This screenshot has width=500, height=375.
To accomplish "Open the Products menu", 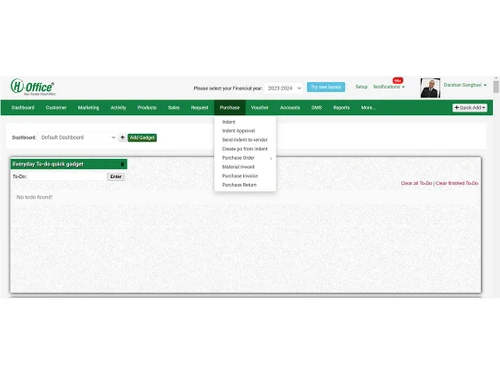I will pos(147,108).
